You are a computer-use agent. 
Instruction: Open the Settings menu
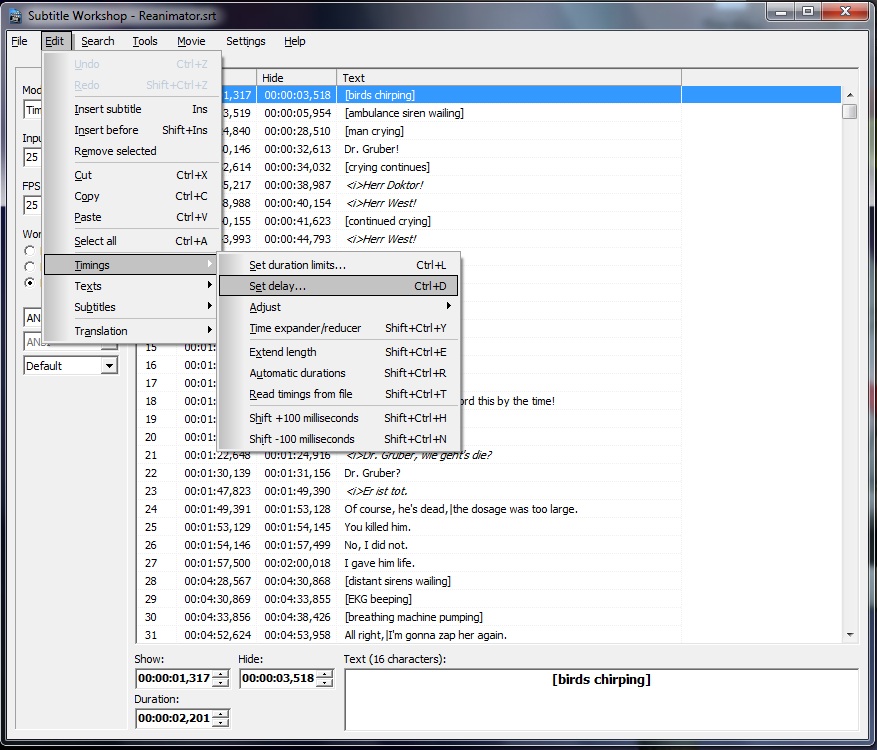coord(246,41)
